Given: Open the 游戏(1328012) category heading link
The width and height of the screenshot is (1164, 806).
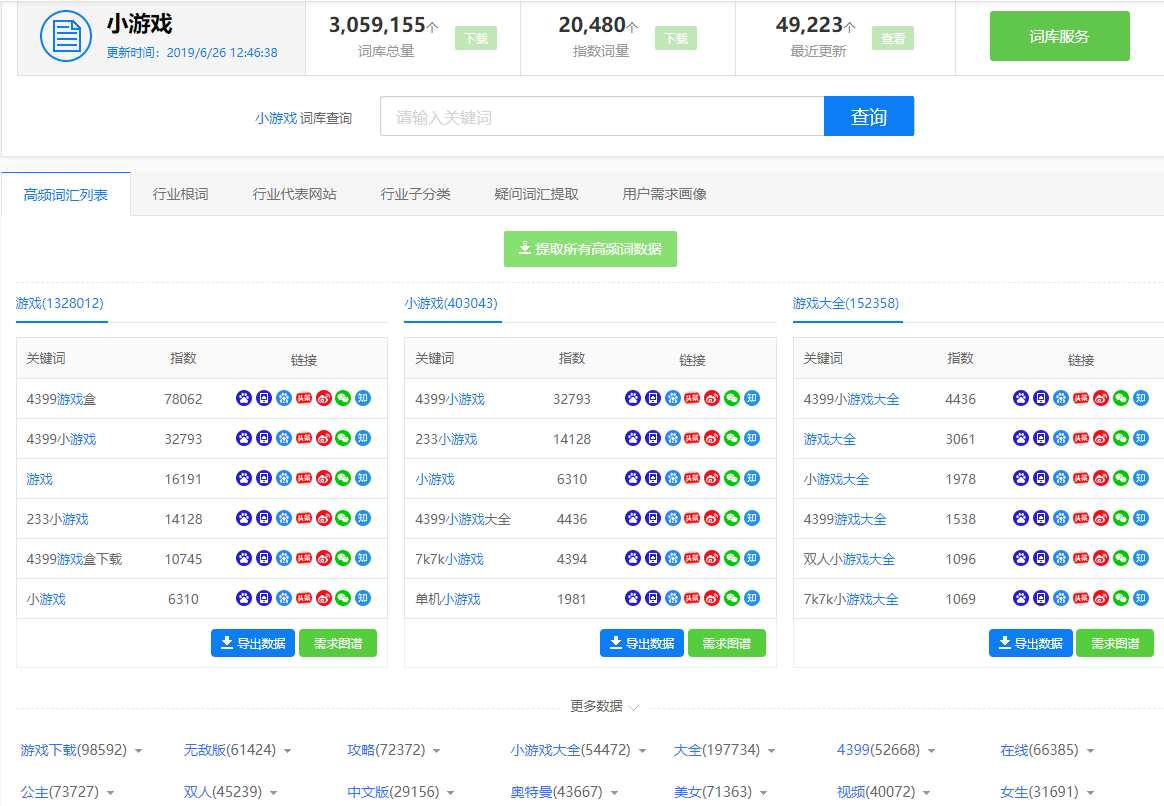Looking at the screenshot, I should pyautogui.click(x=59, y=304).
